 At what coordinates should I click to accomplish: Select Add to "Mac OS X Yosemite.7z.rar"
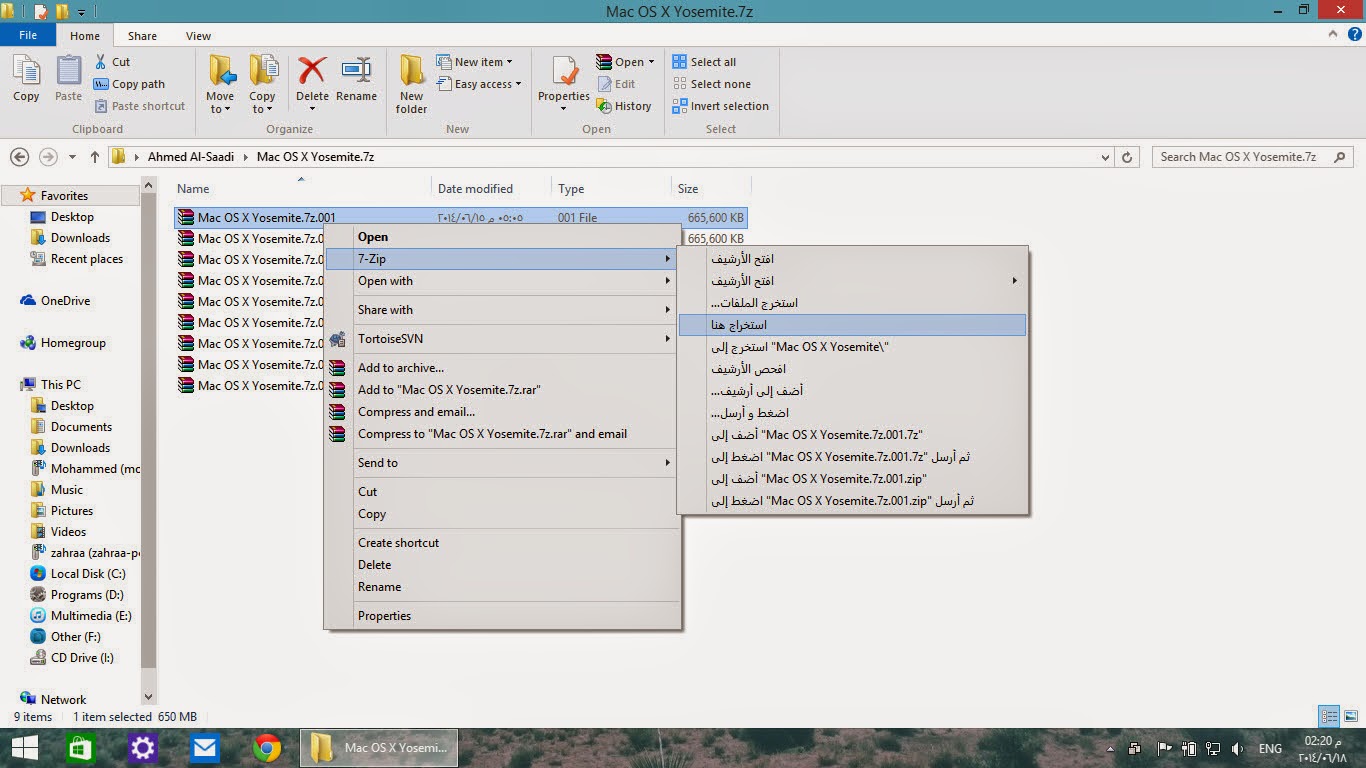pos(503,390)
